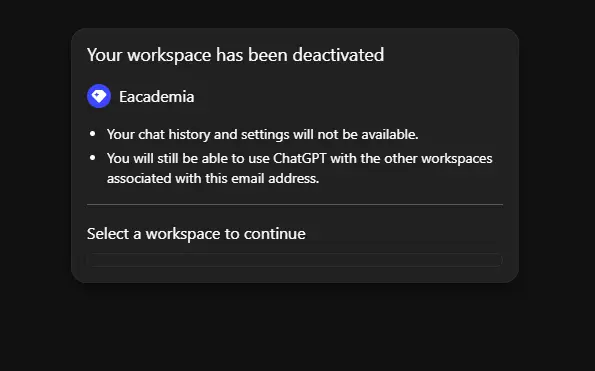Select the Eacademia workspace name label
Image resolution: width=595 pixels, height=371 pixels.
point(157,97)
